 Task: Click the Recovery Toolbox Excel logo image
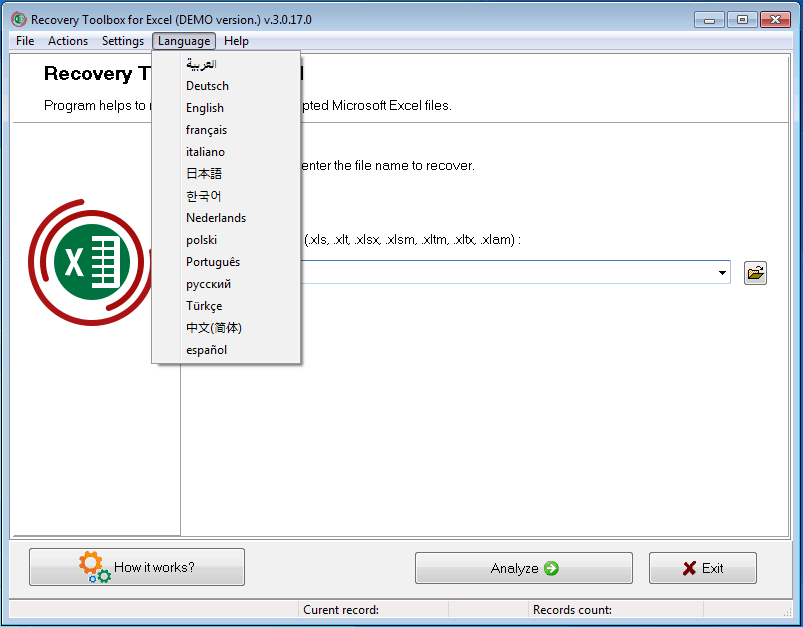click(x=92, y=262)
